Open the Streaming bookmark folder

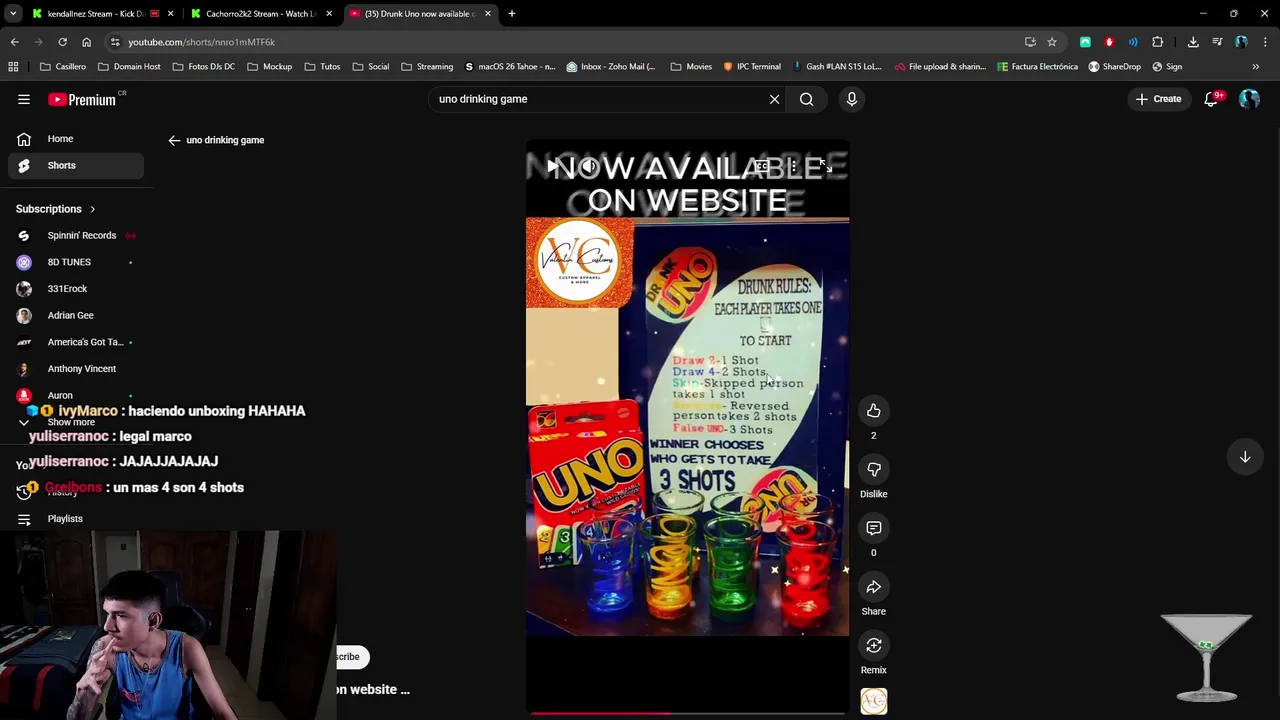(427, 67)
